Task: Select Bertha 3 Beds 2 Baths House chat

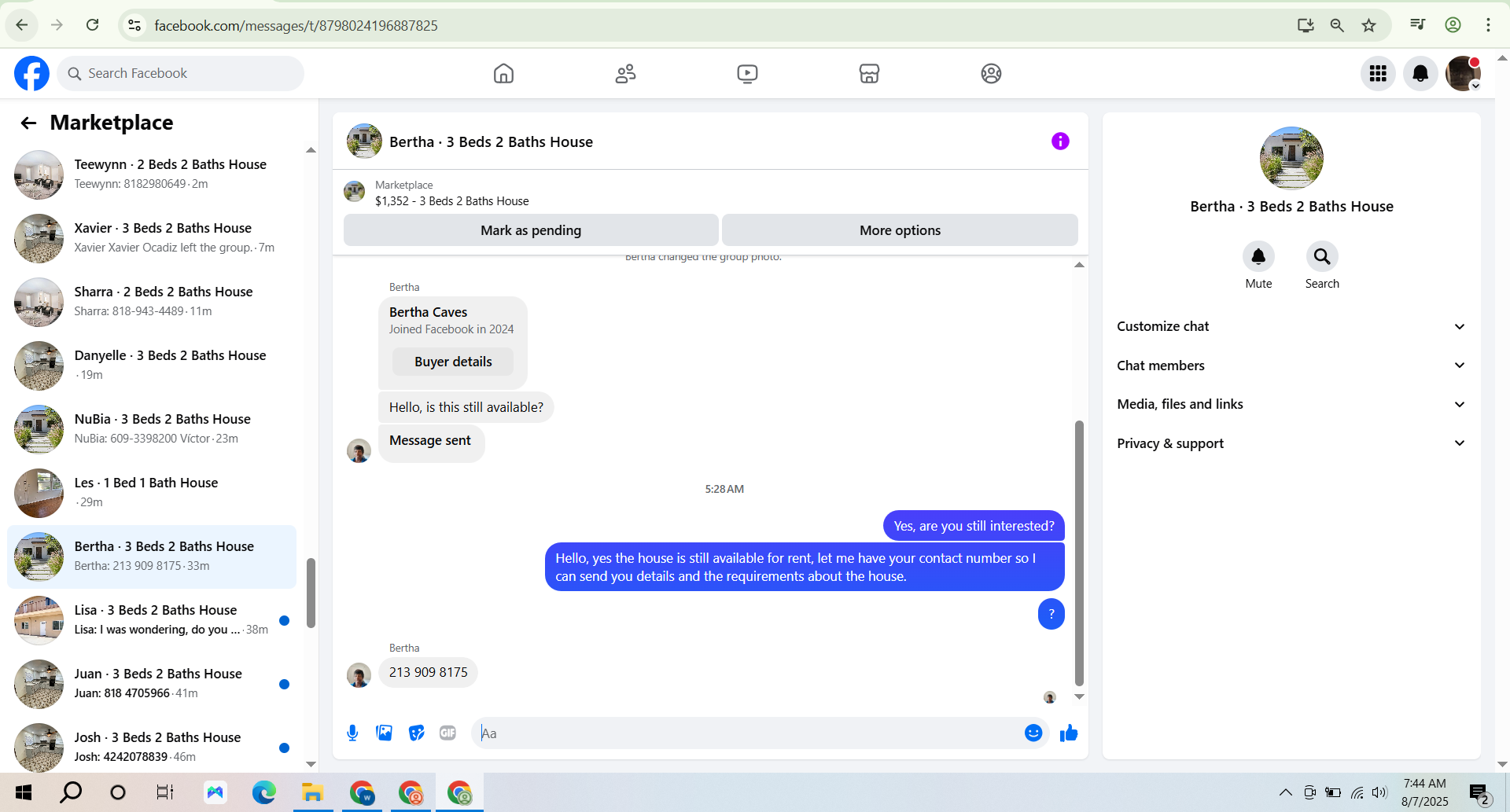Action: pos(152,557)
